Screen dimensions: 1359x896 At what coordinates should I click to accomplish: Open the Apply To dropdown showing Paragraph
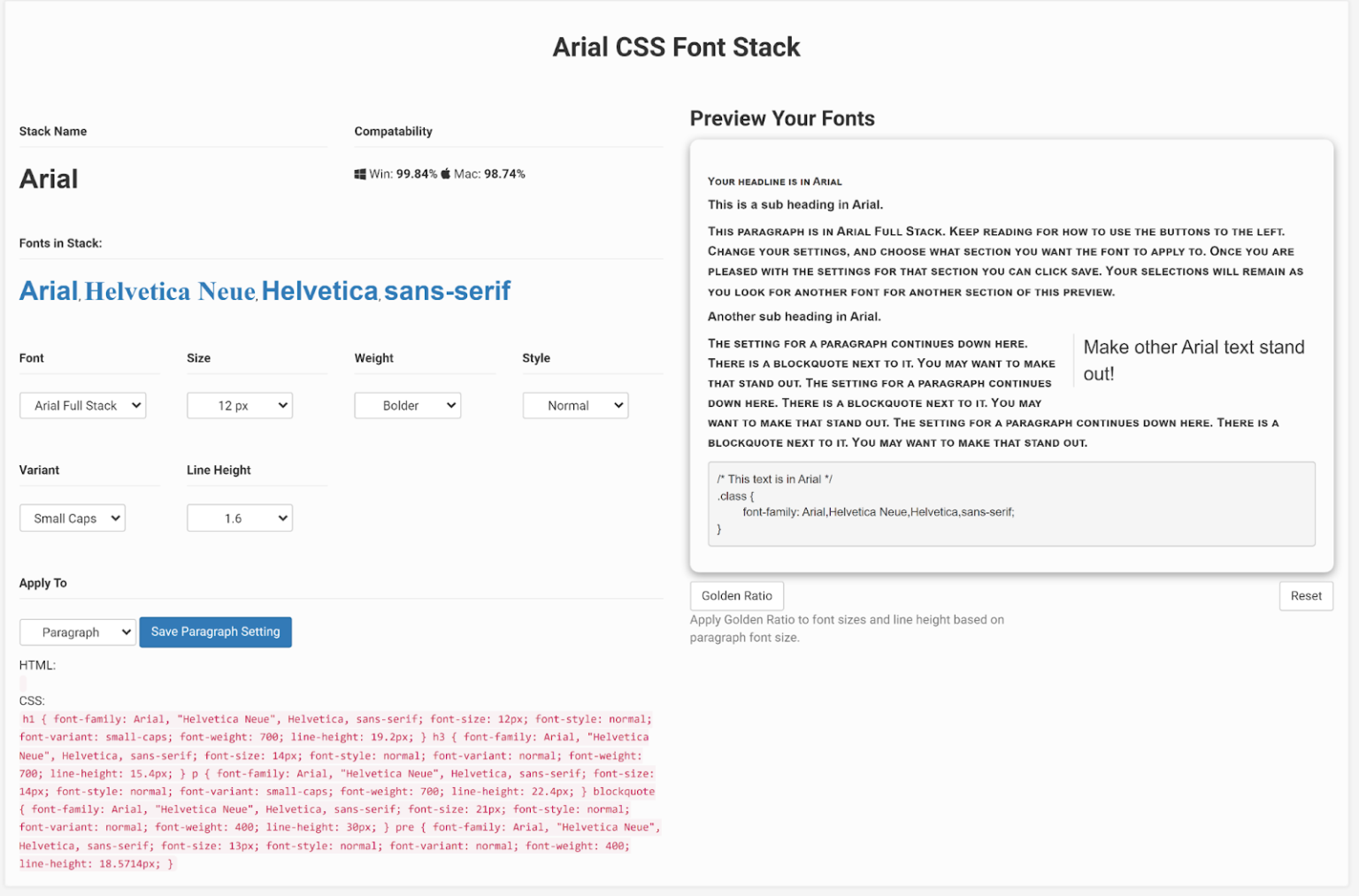pos(77,632)
